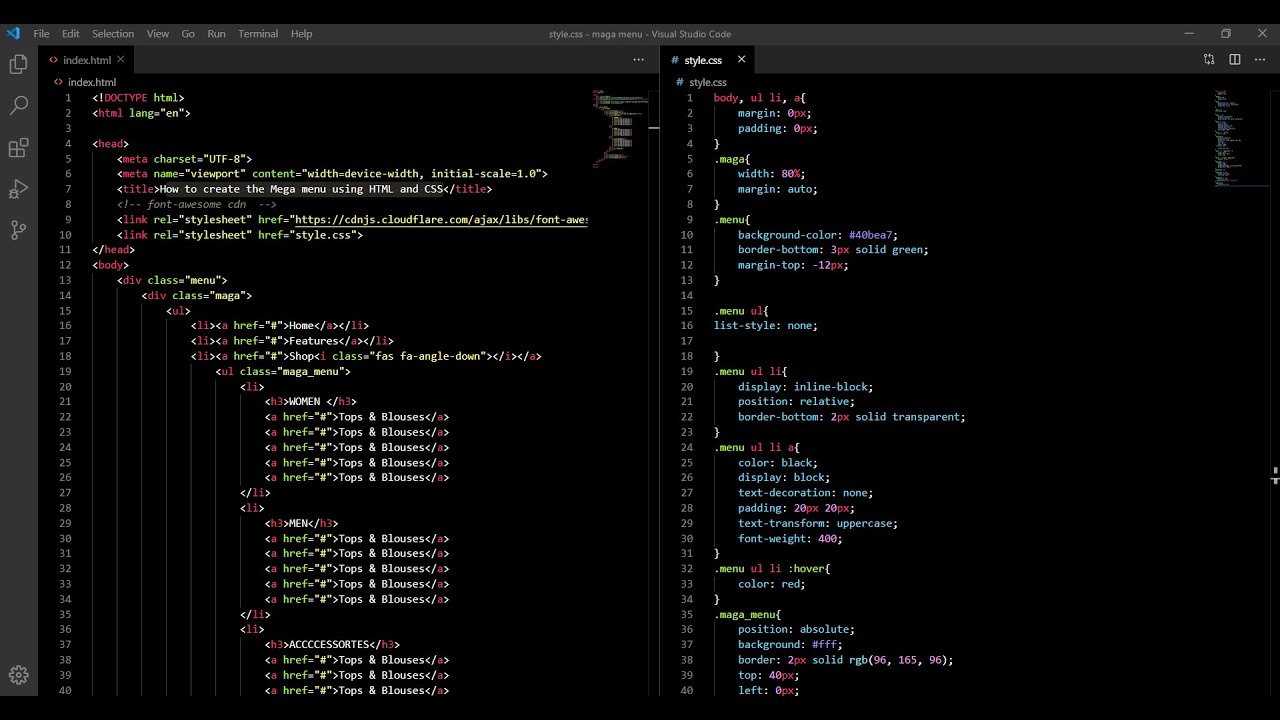The height and width of the screenshot is (720, 1280).
Task: Close the index.html editor tab
Action: [121, 59]
